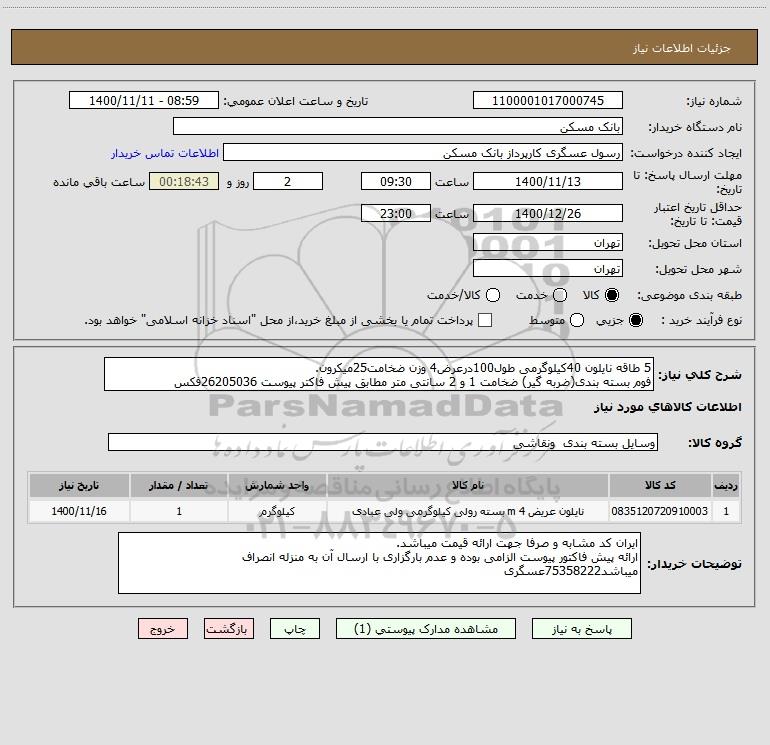
Task: Click the countdown timer 00:18:43
Action: (x=184, y=181)
